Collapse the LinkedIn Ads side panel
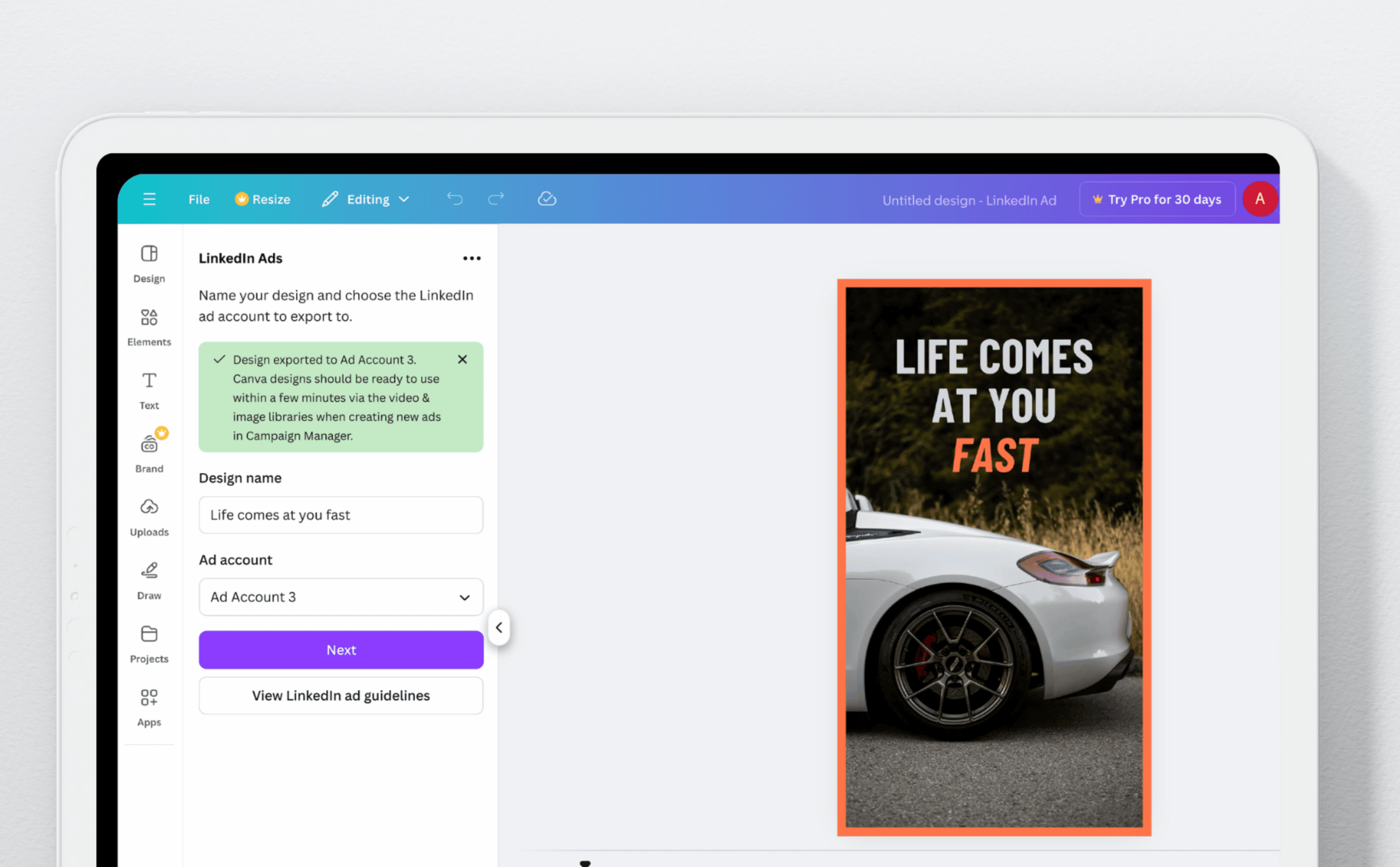Viewport: 1400px width, 867px height. point(499,627)
